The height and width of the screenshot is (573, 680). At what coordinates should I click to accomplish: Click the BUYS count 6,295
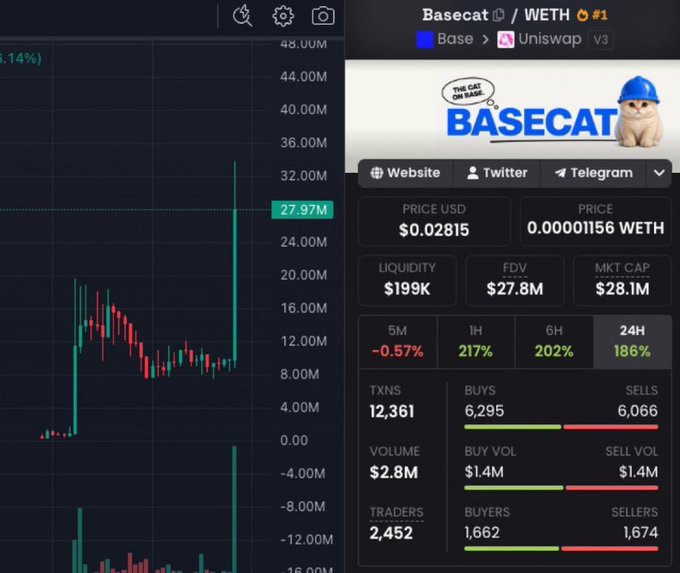(x=484, y=411)
